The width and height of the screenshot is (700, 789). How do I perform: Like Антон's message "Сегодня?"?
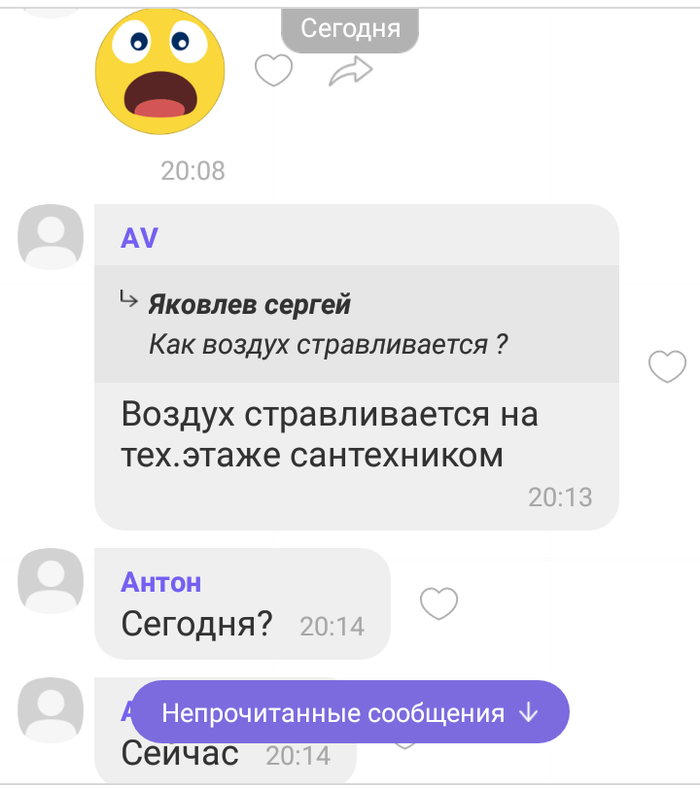[x=439, y=603]
